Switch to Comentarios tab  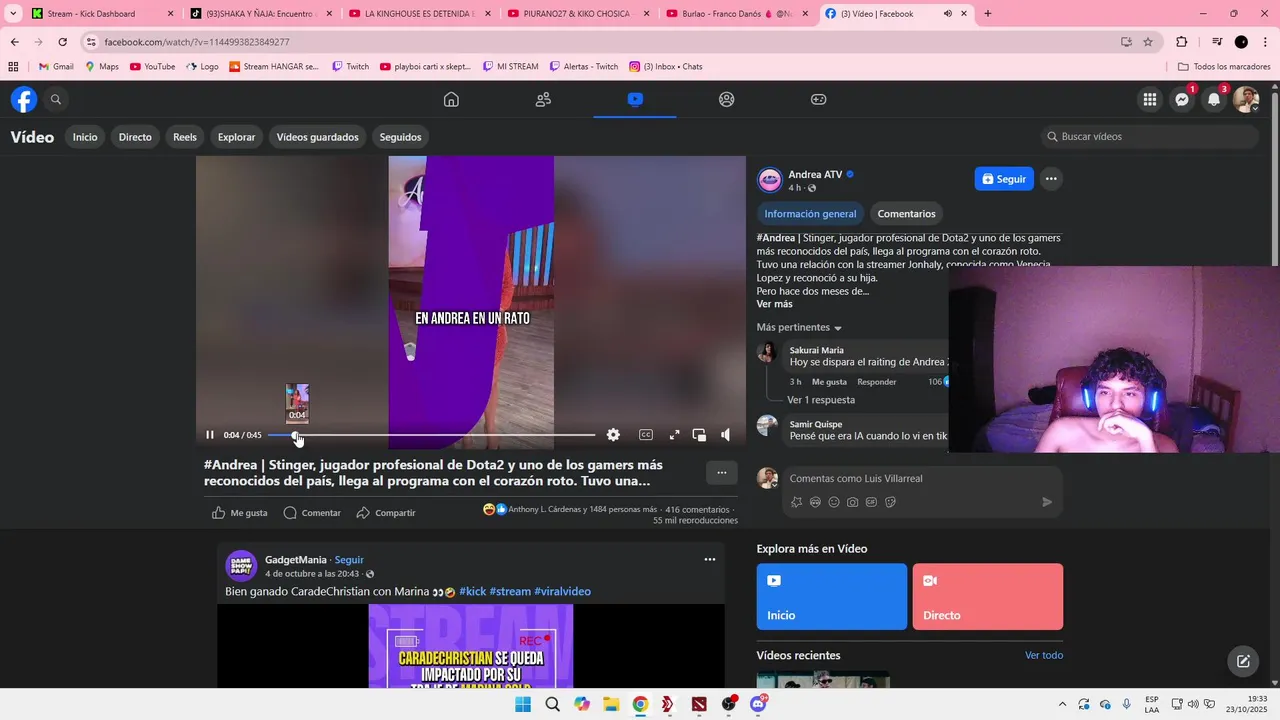click(906, 214)
